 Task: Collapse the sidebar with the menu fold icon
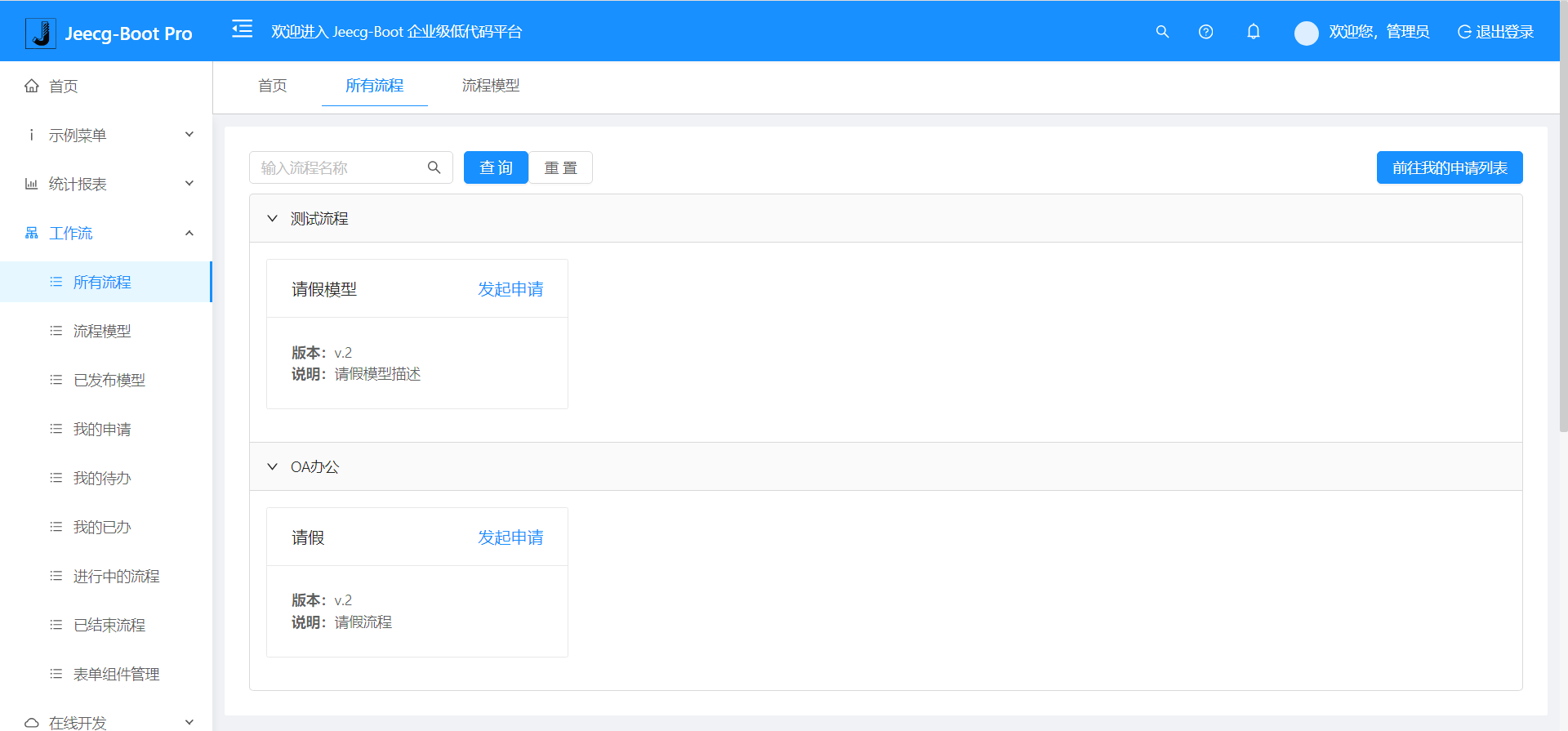coord(243,29)
